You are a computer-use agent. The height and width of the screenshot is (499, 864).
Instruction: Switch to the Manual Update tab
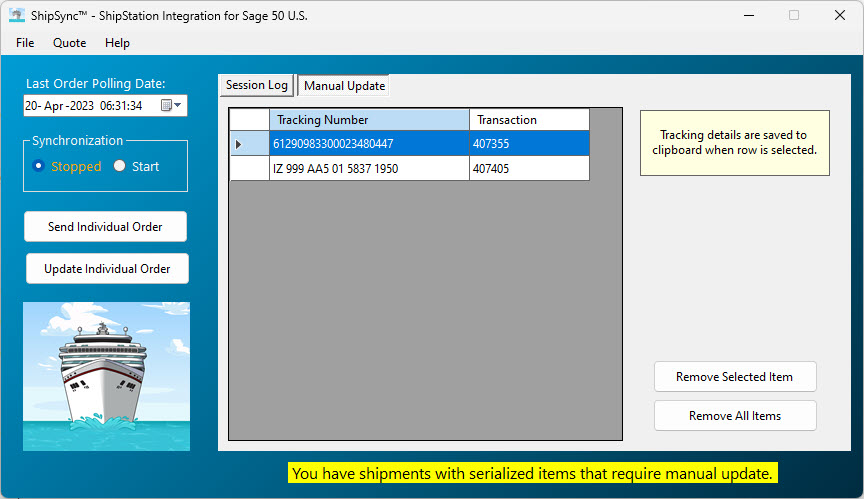coord(344,86)
